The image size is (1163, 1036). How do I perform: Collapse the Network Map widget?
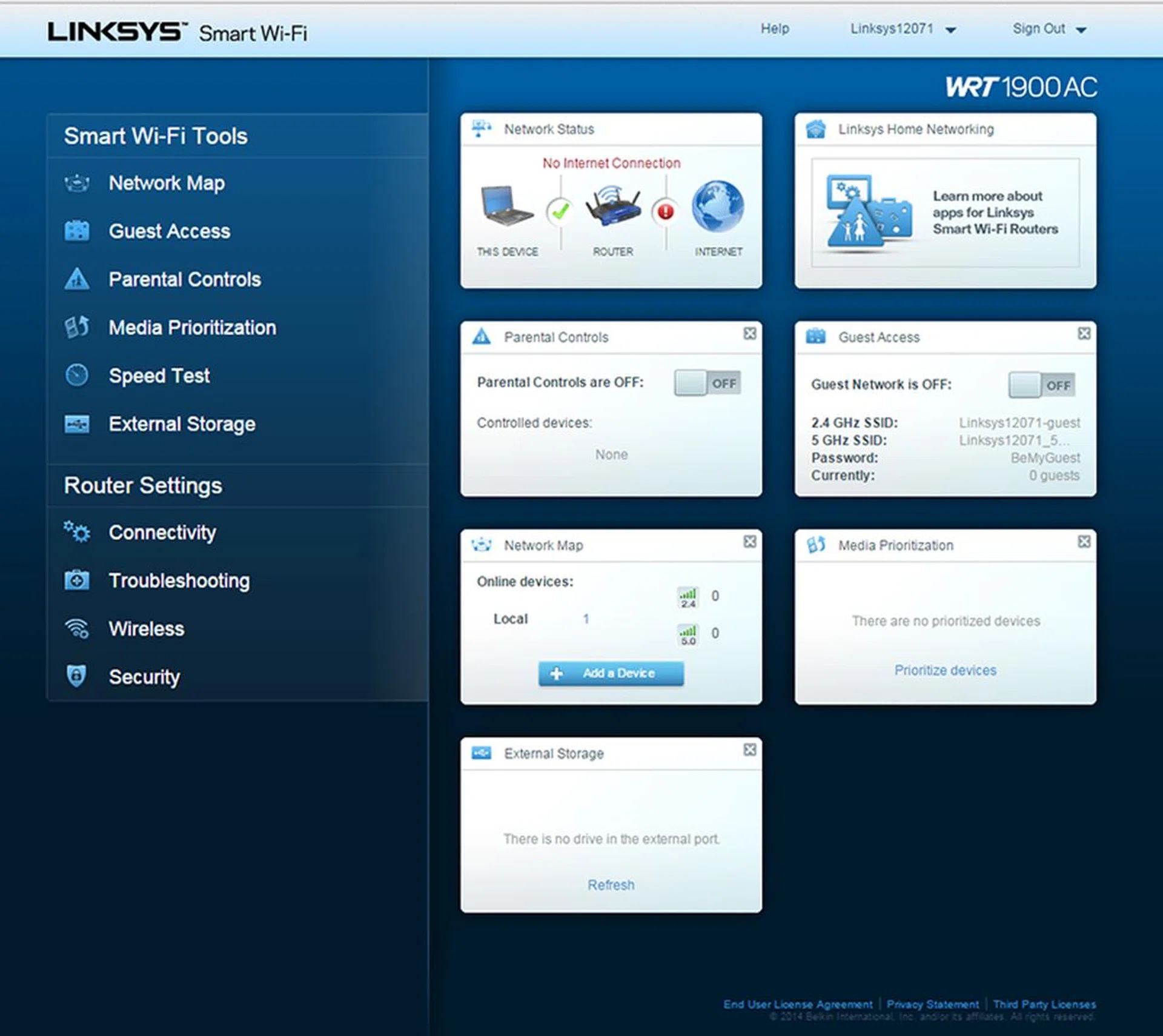point(750,542)
